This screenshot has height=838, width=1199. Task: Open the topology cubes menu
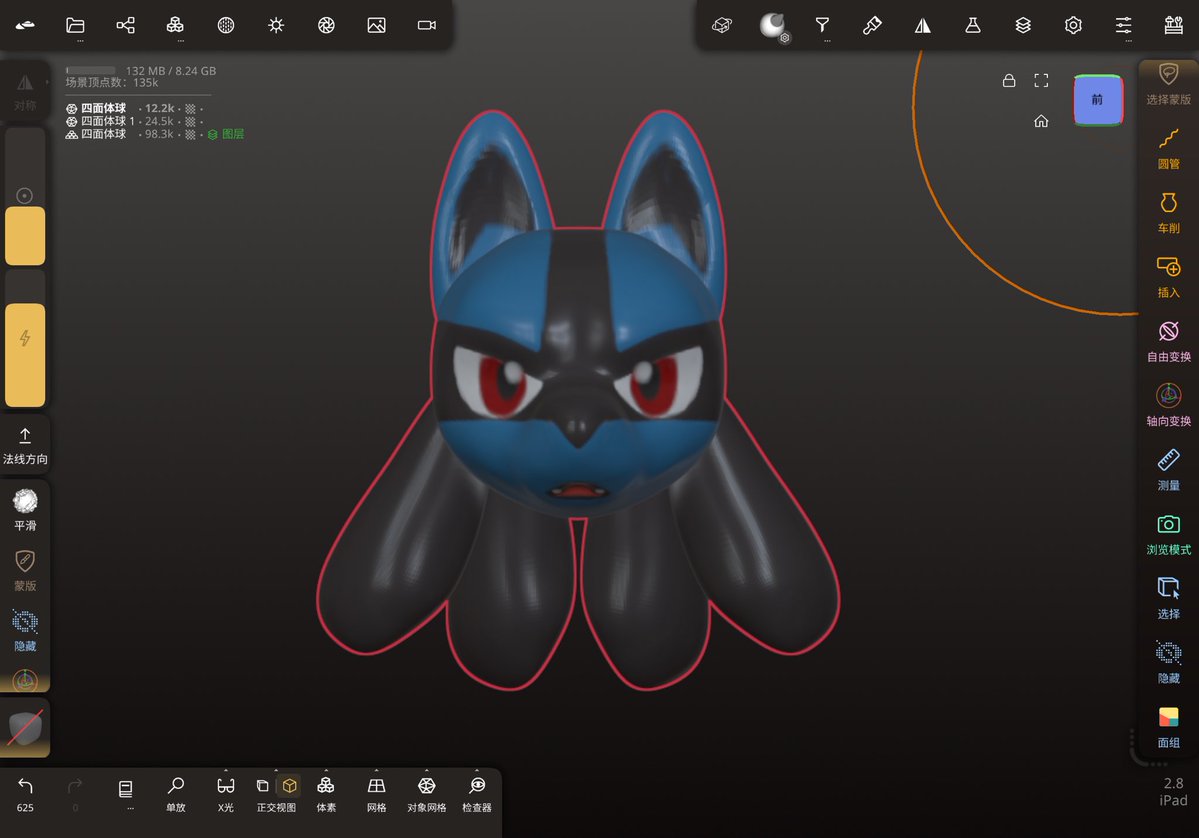pos(175,25)
